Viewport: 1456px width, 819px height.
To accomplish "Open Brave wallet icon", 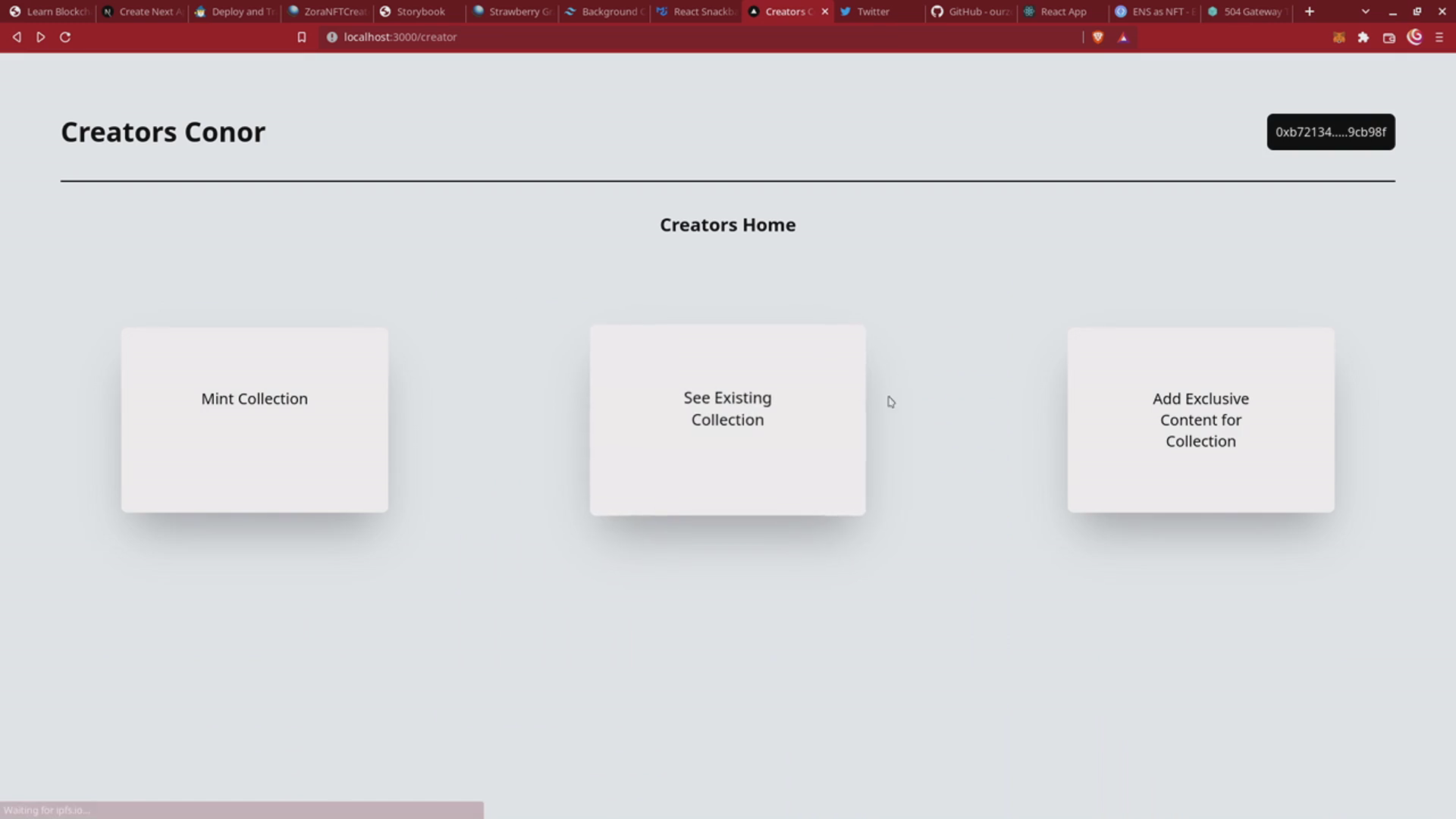I will pos(1389,37).
